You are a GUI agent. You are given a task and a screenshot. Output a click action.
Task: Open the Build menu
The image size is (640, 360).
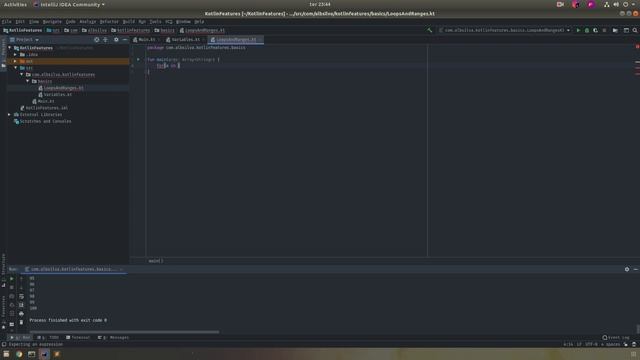[x=129, y=22]
